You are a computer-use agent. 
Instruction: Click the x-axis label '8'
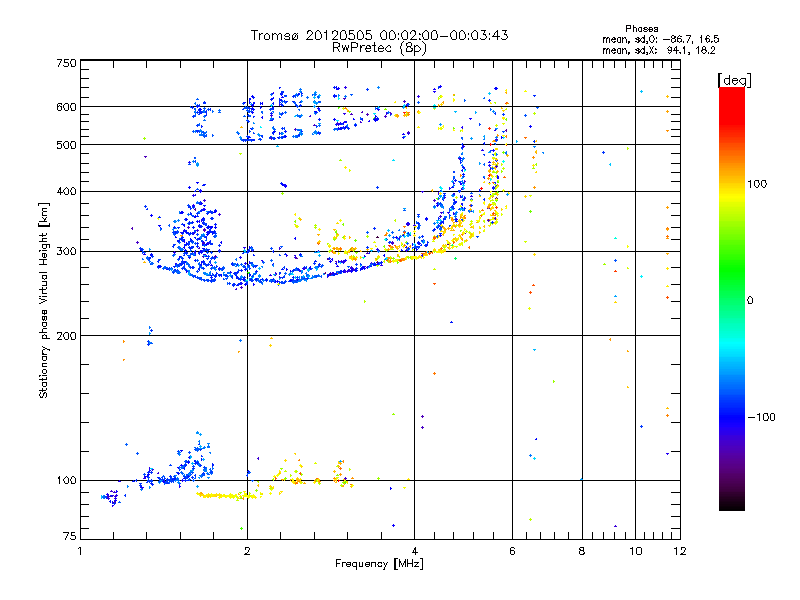[x=582, y=551]
